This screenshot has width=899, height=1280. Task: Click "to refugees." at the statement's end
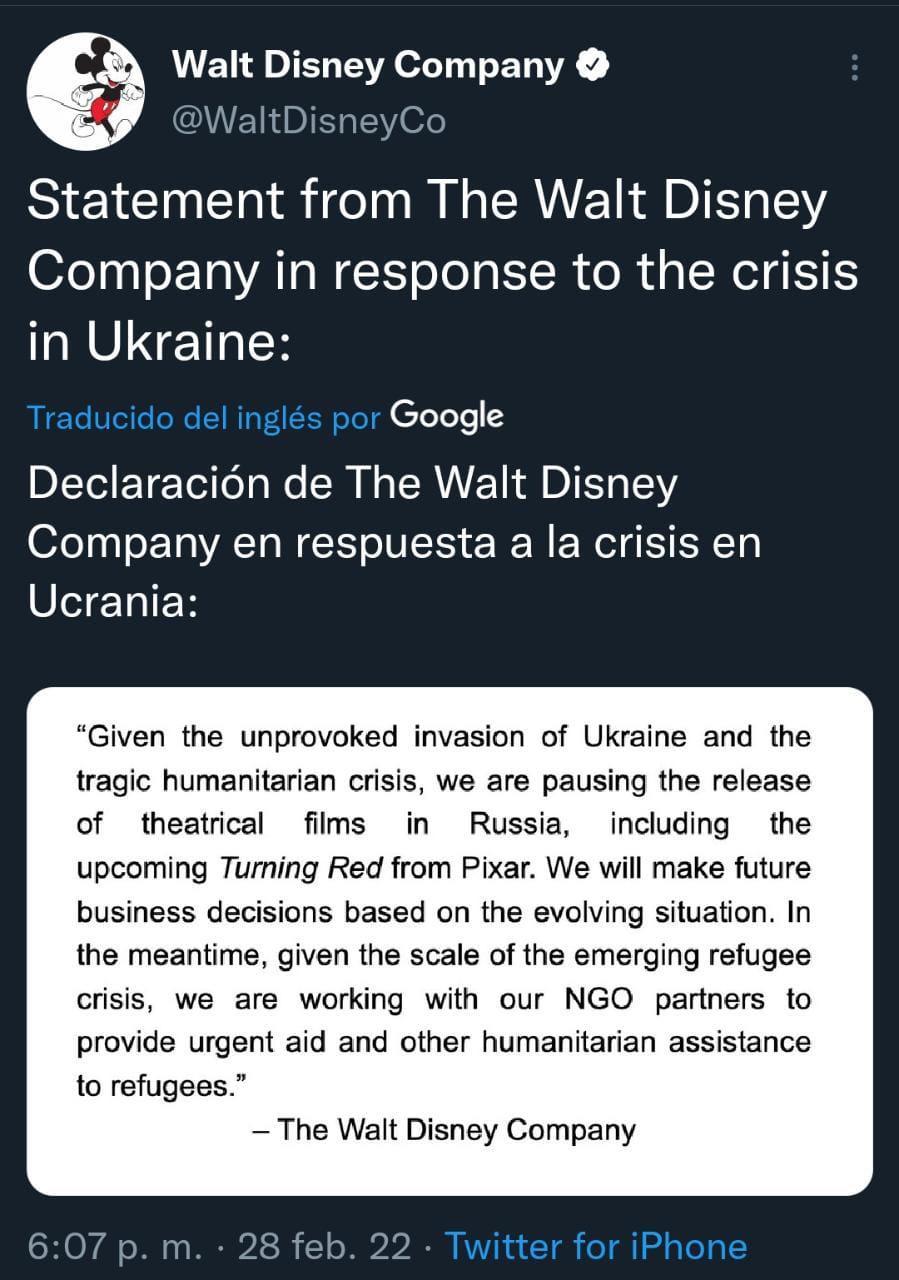[158, 1086]
